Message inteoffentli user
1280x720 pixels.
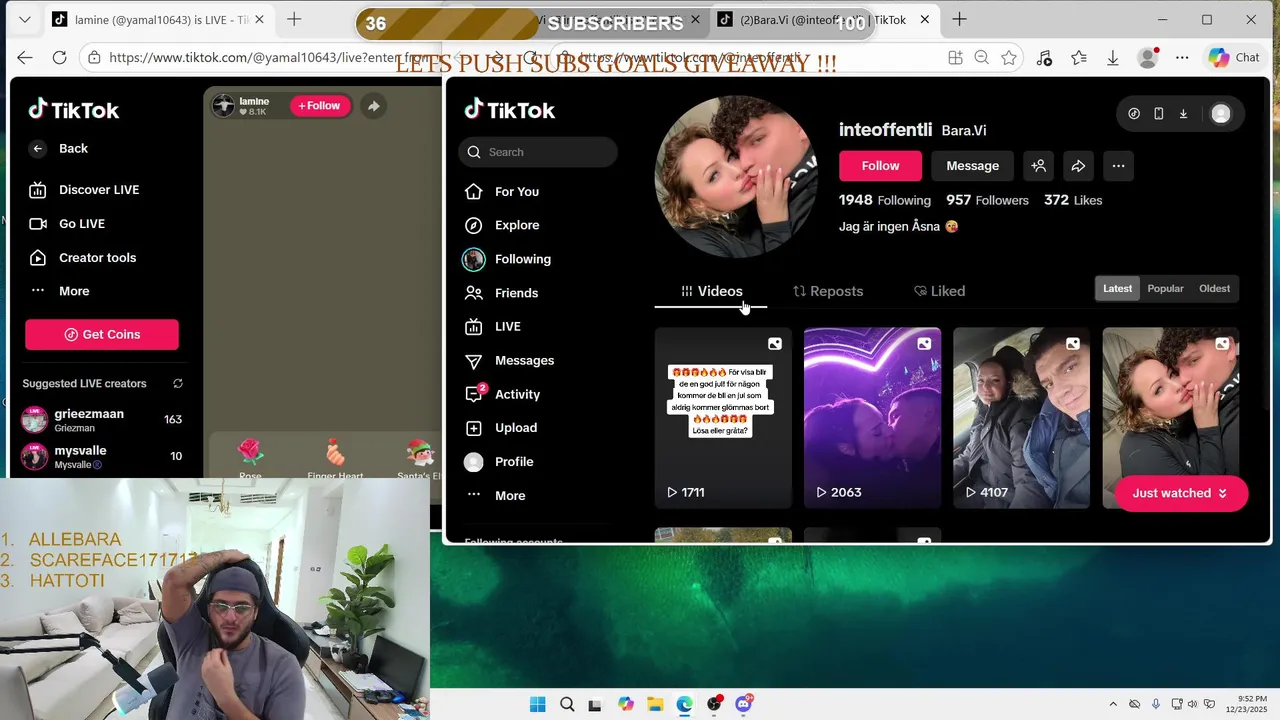coord(972,166)
